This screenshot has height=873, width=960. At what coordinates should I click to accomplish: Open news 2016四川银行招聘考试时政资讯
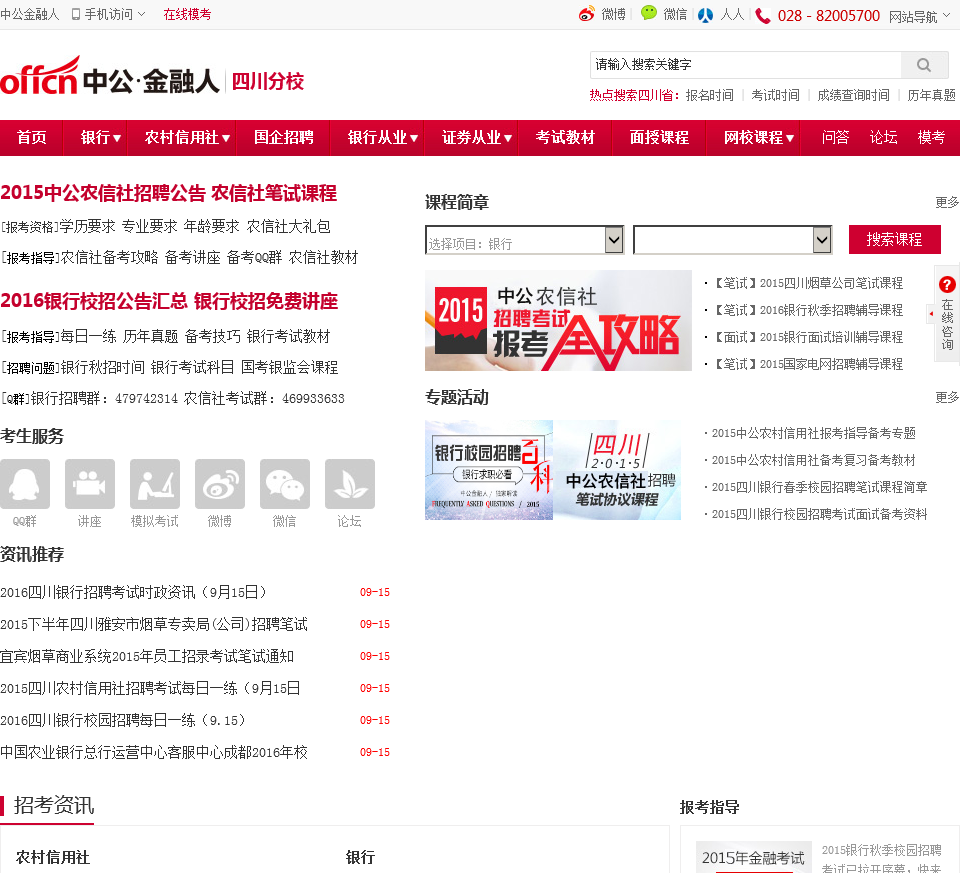coord(134,593)
